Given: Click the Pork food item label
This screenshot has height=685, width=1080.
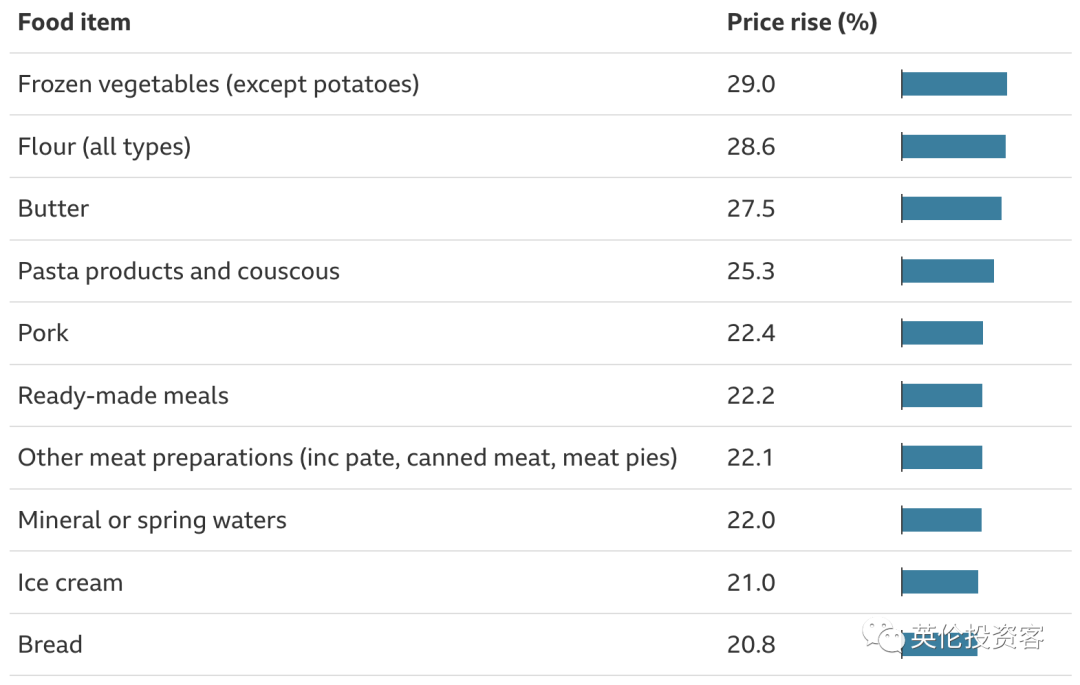Looking at the screenshot, I should pos(43,333).
